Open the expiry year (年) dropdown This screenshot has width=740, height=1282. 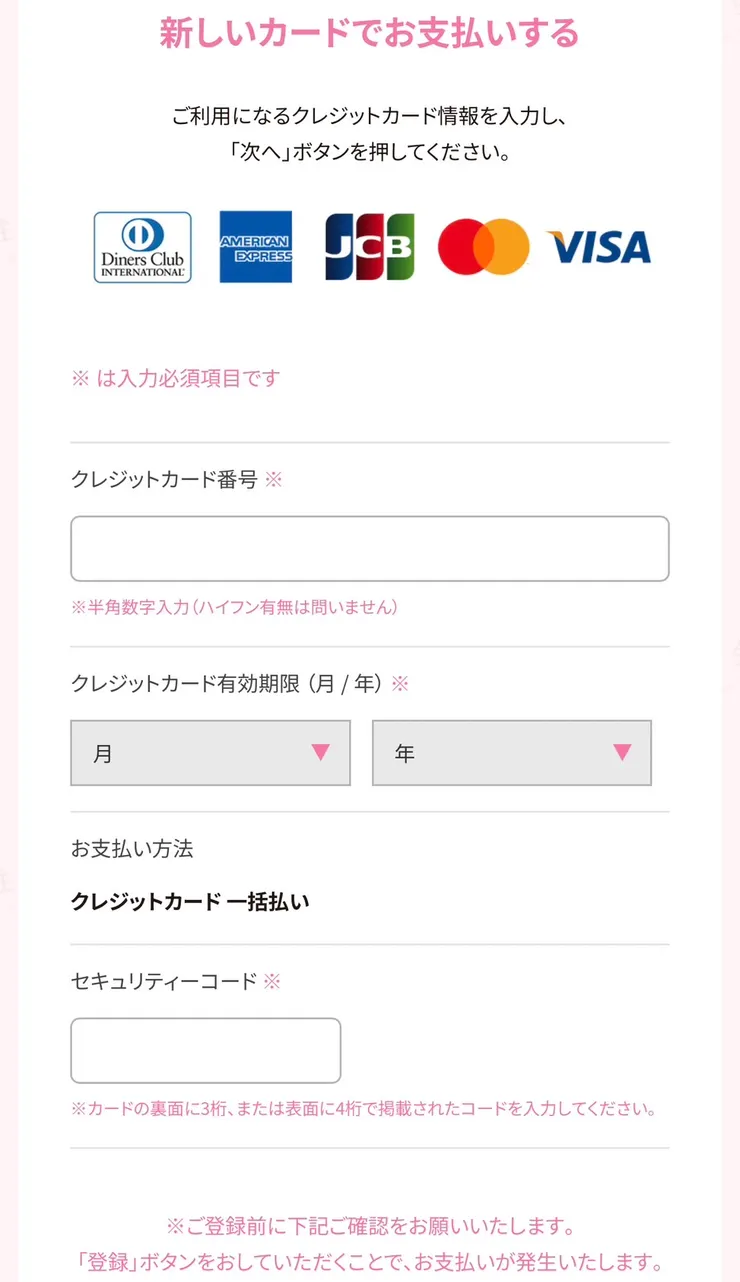(x=511, y=753)
